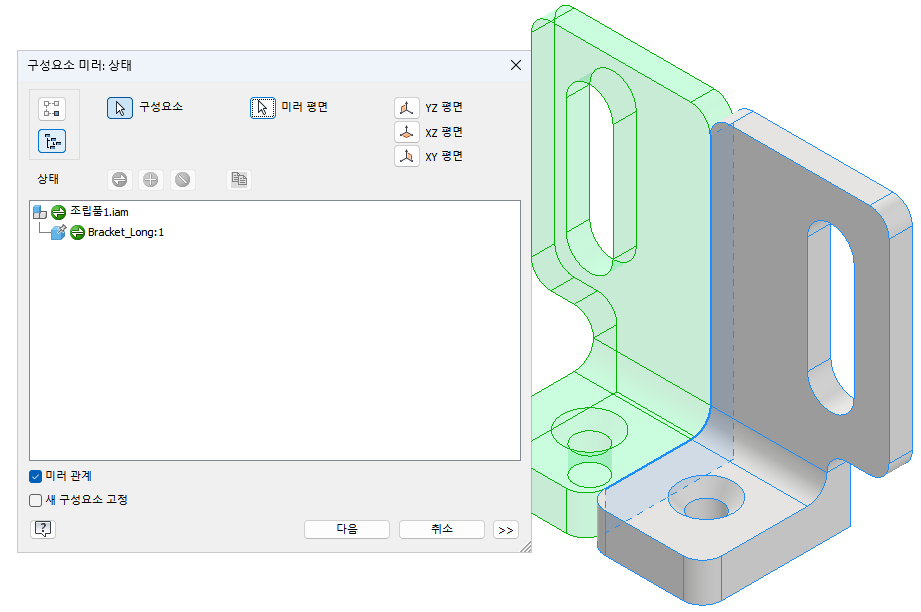Switch to the assembly structure view icon
Screen dimensions: 921x612
tap(52, 108)
